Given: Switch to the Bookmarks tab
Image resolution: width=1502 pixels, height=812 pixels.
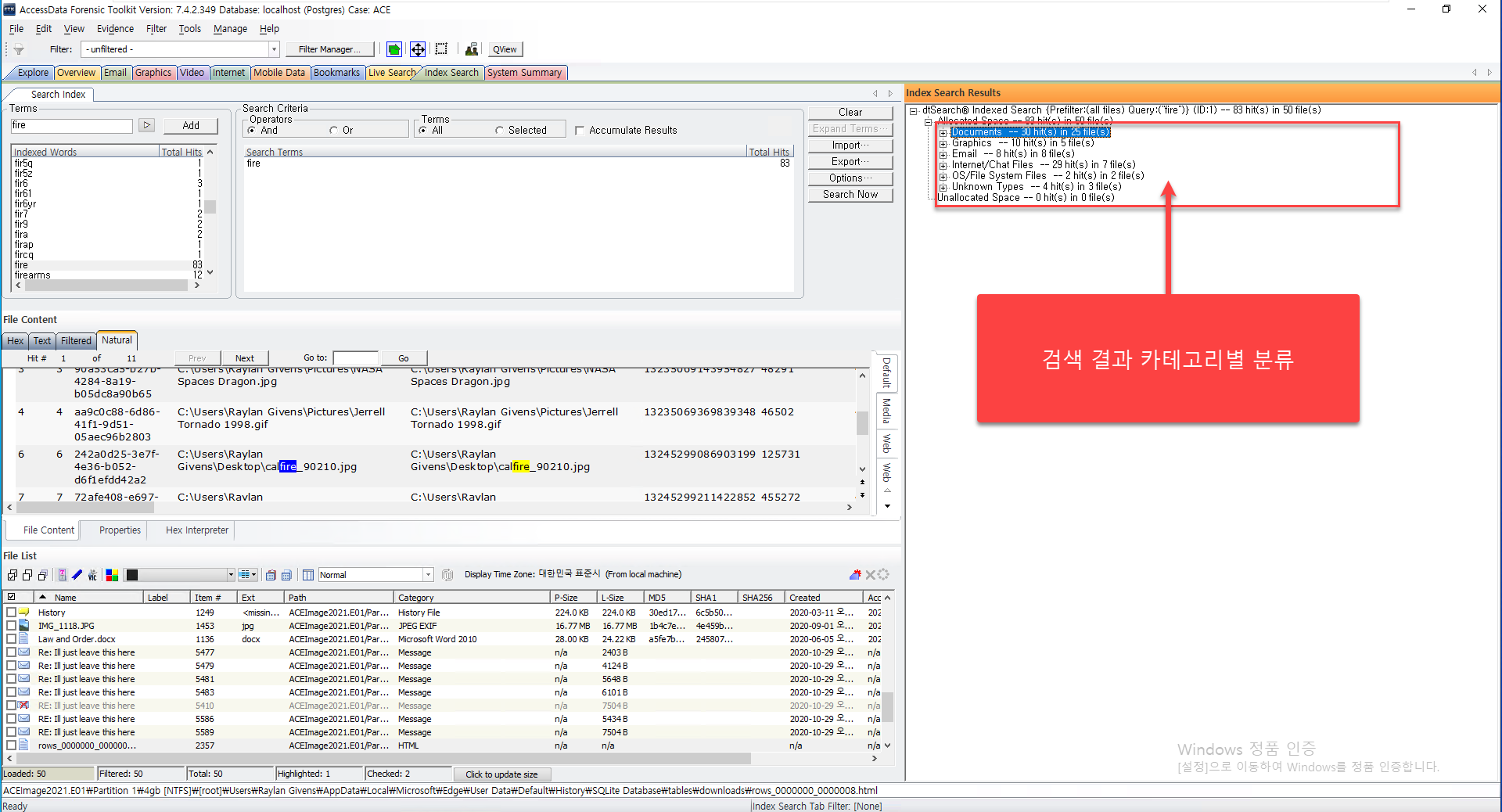Looking at the screenshot, I should 336,73.
